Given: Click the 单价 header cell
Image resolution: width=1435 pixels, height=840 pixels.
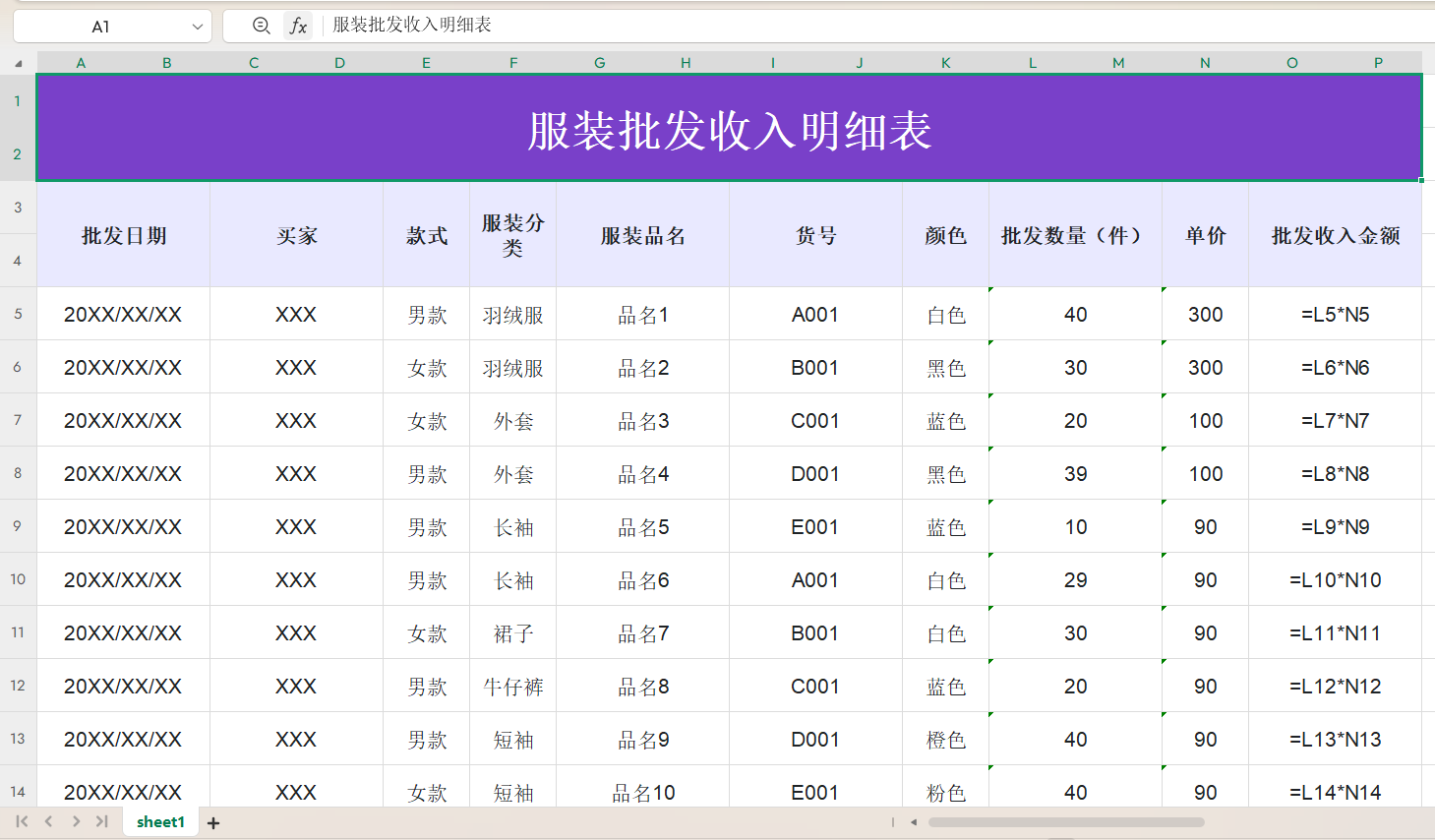Looking at the screenshot, I should (1206, 235).
